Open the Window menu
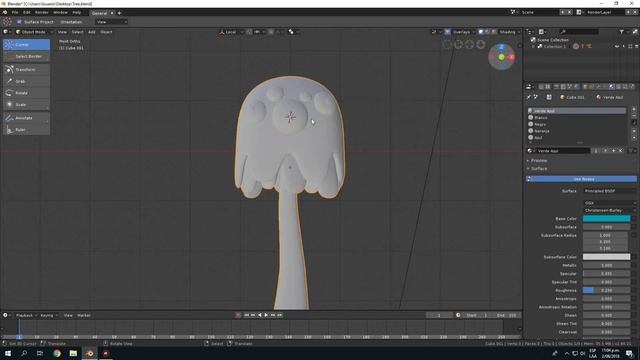Screen dimensions: 640x360 (60, 13)
